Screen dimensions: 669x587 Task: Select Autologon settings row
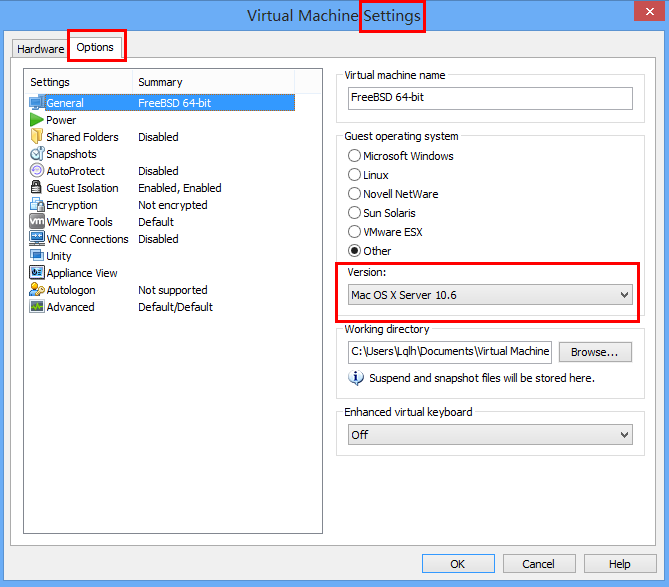point(162,290)
